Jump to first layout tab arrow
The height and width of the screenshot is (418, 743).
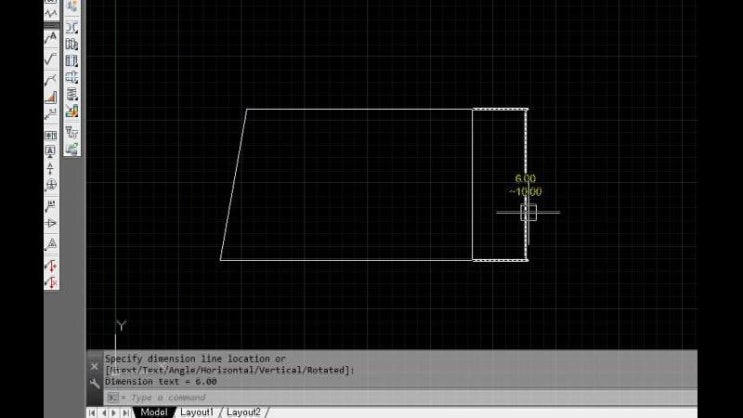pos(92,413)
